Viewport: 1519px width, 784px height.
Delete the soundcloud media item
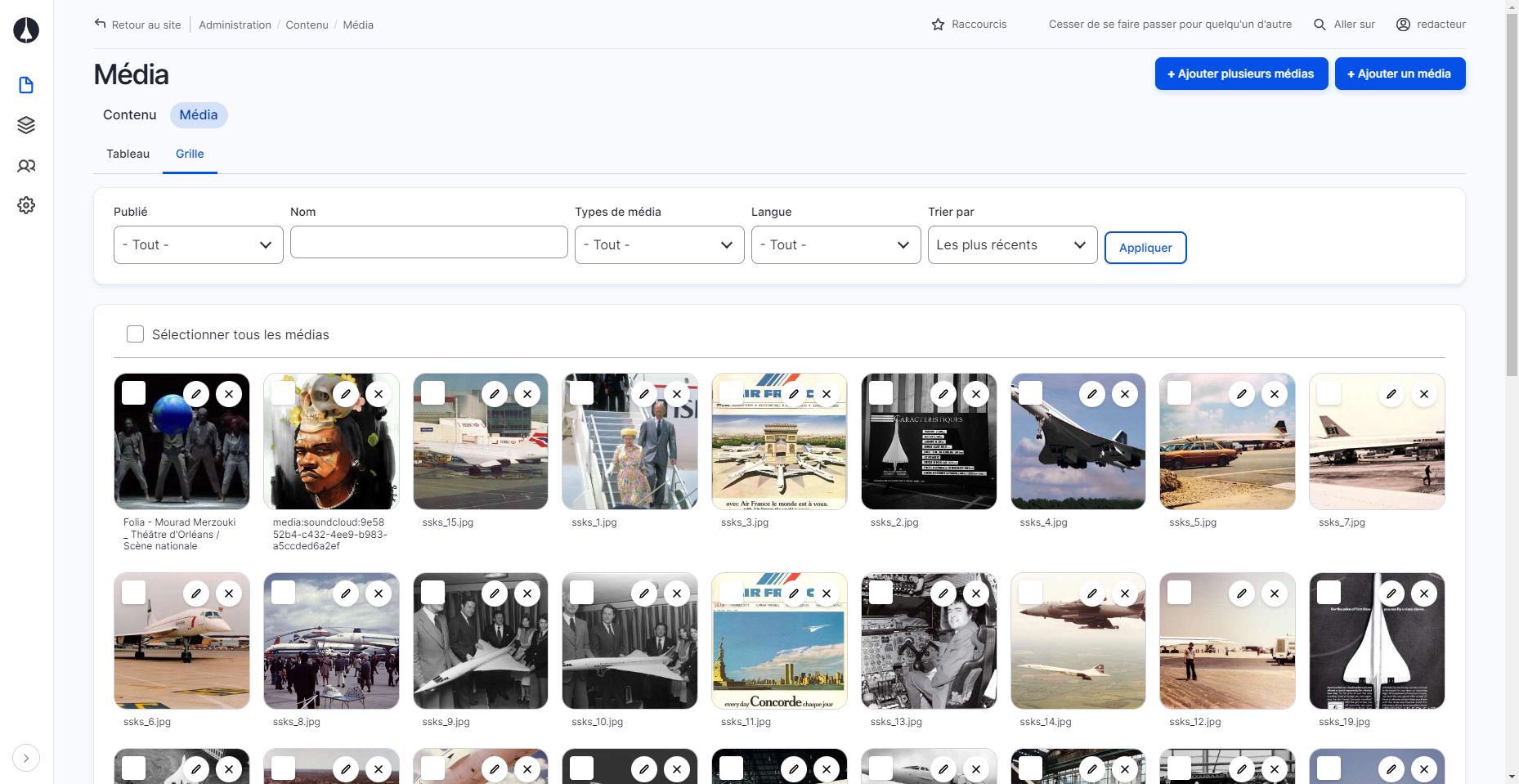point(379,394)
